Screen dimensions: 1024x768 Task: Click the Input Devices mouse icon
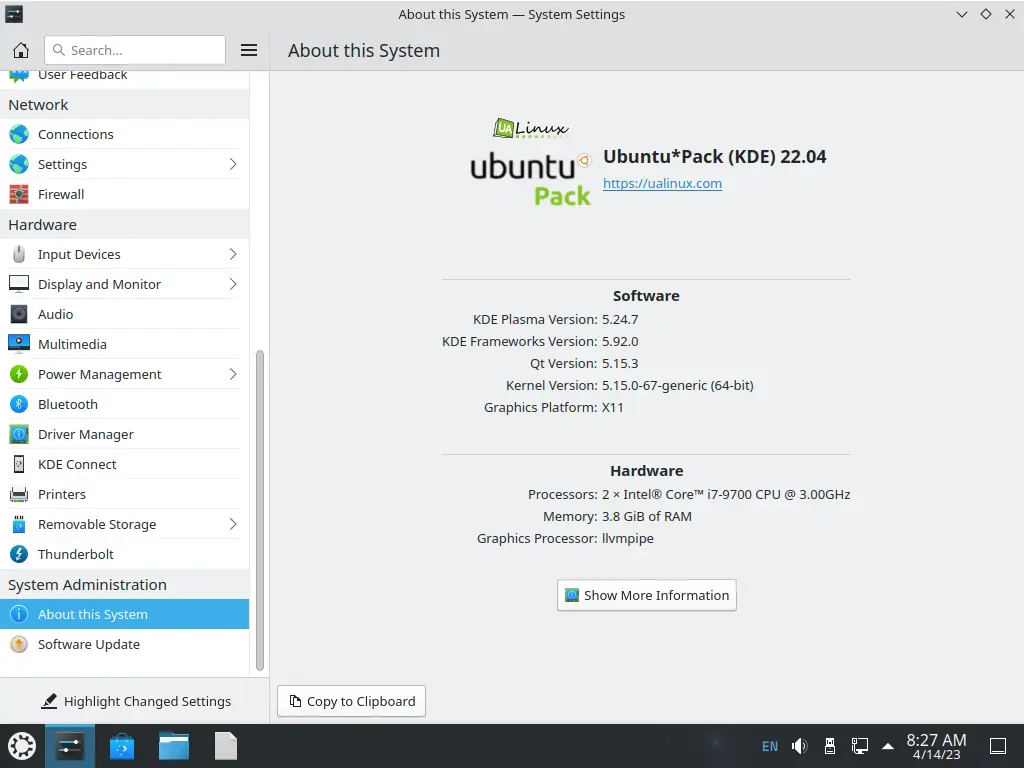[x=19, y=254]
